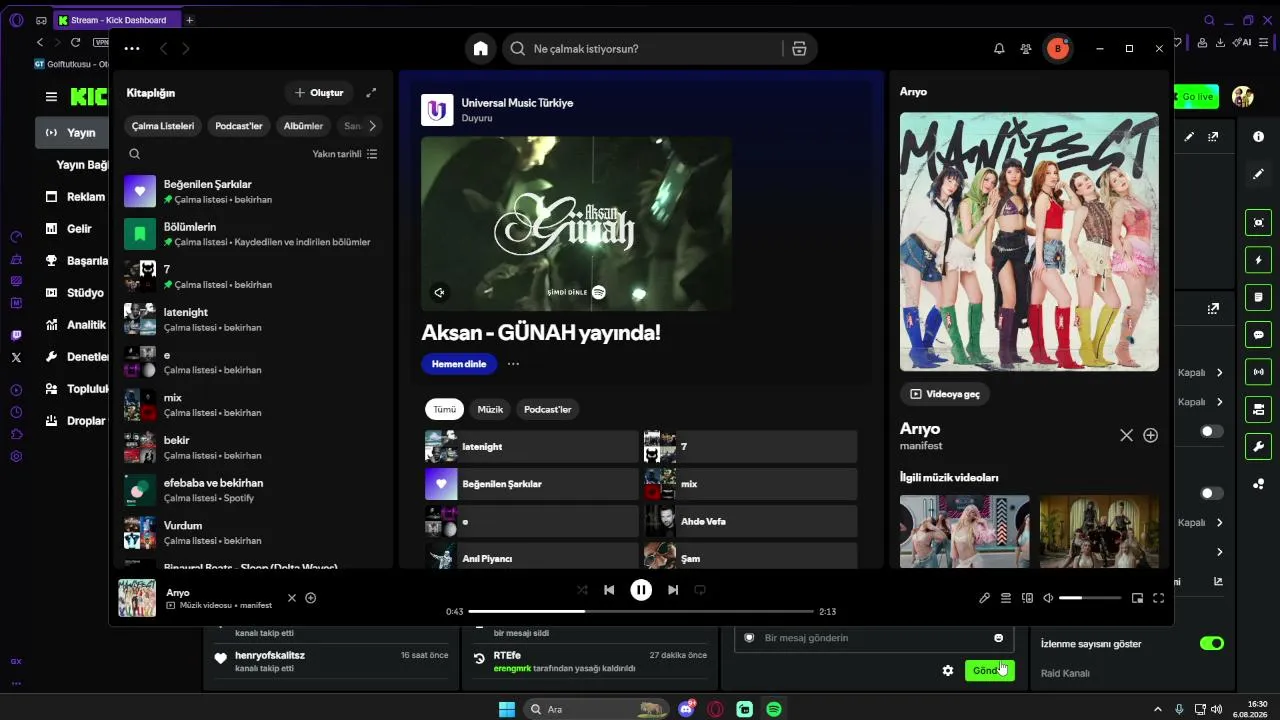1280x720 pixels.
Task: Open the lyrics microphone icon
Action: [984, 598]
